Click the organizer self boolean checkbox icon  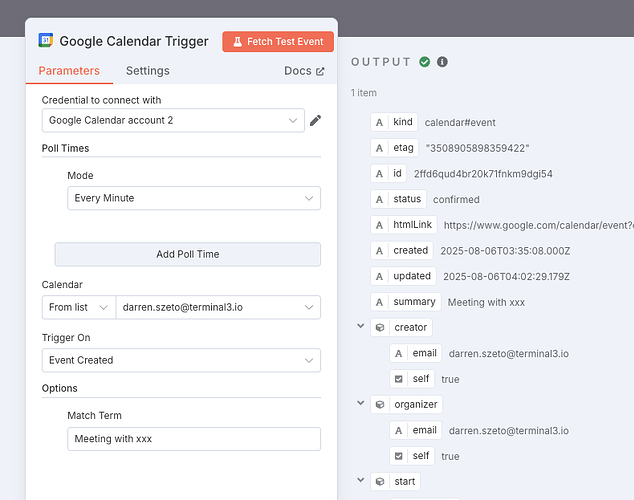click(399, 456)
